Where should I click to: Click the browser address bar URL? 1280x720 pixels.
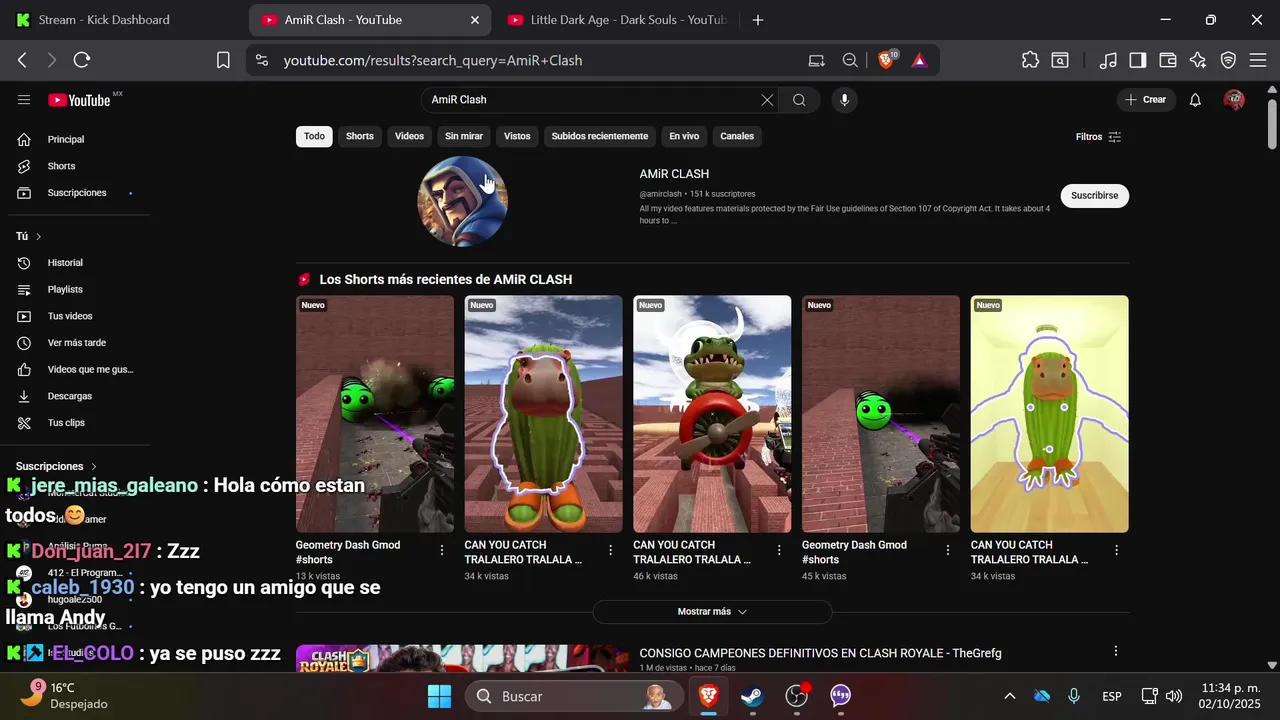tap(432, 60)
